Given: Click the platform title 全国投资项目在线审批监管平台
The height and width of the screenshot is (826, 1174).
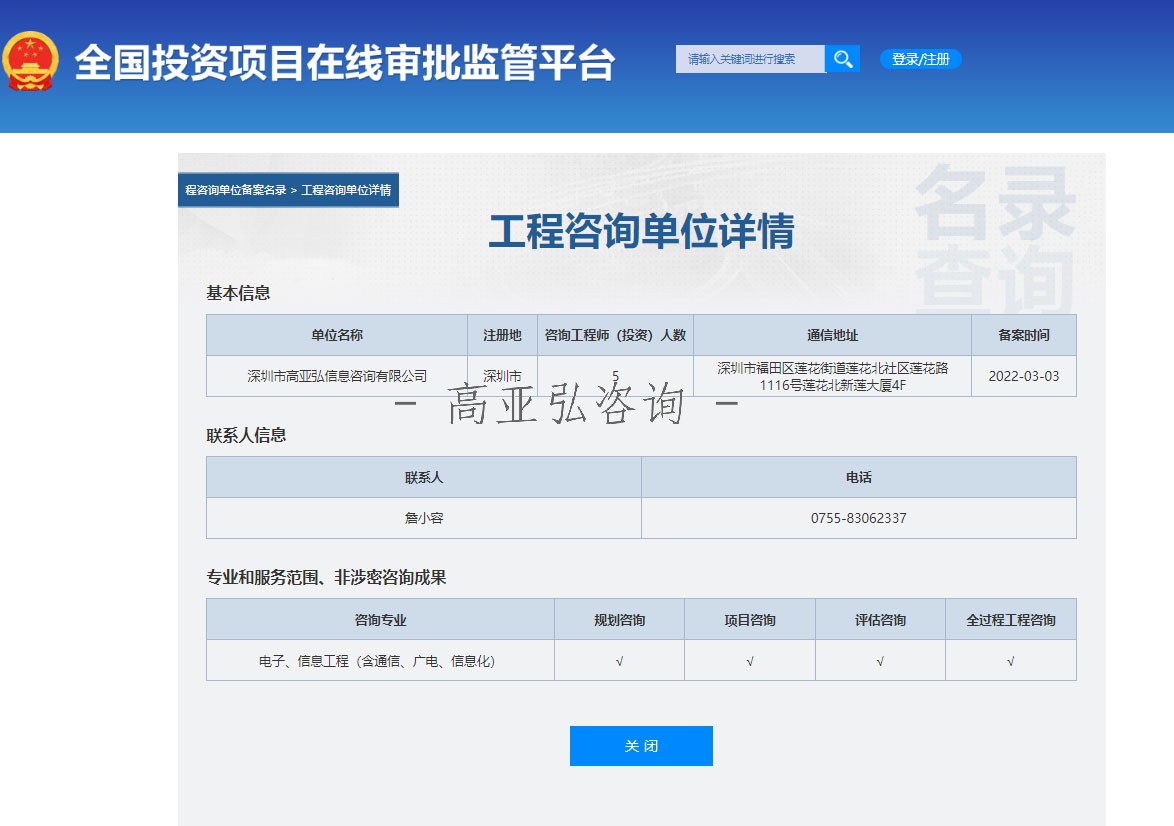Looking at the screenshot, I should (x=344, y=63).
